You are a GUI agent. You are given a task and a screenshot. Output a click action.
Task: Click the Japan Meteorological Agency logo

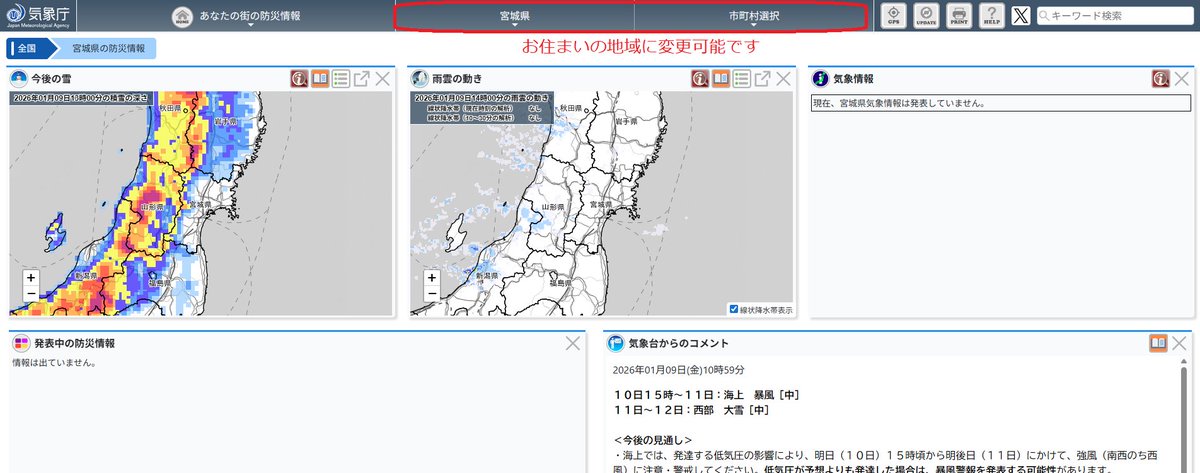coord(38,16)
